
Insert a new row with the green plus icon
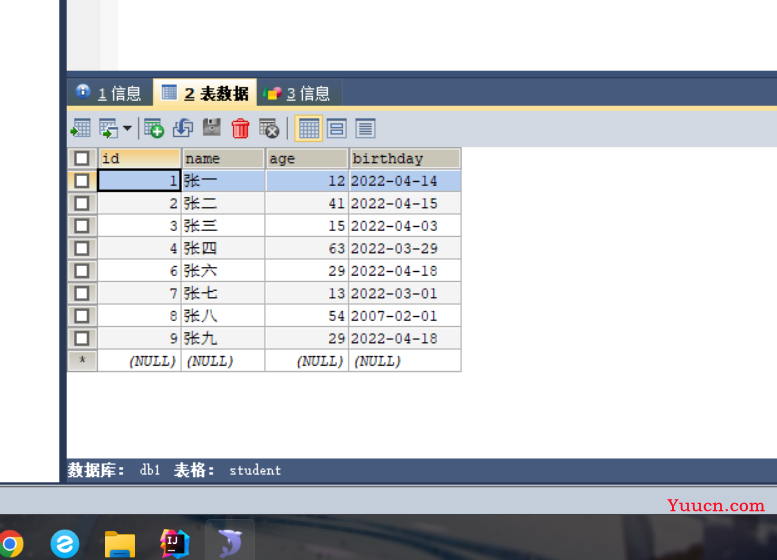tap(154, 128)
